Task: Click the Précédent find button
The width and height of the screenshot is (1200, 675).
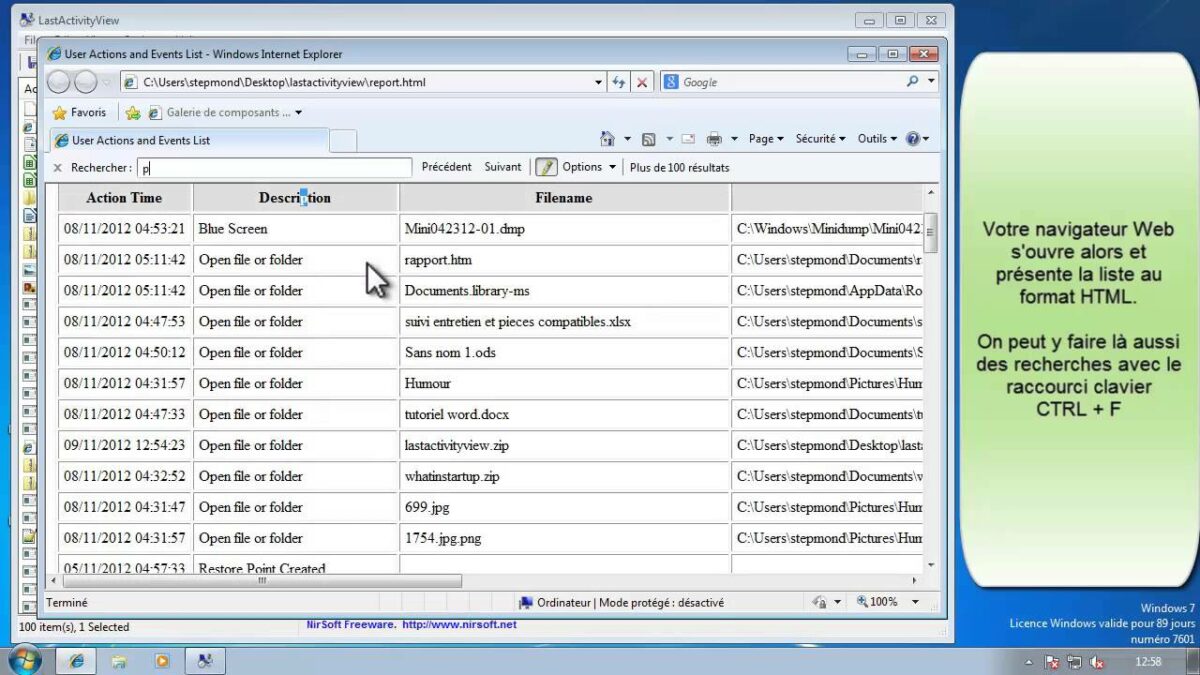Action: [x=446, y=167]
